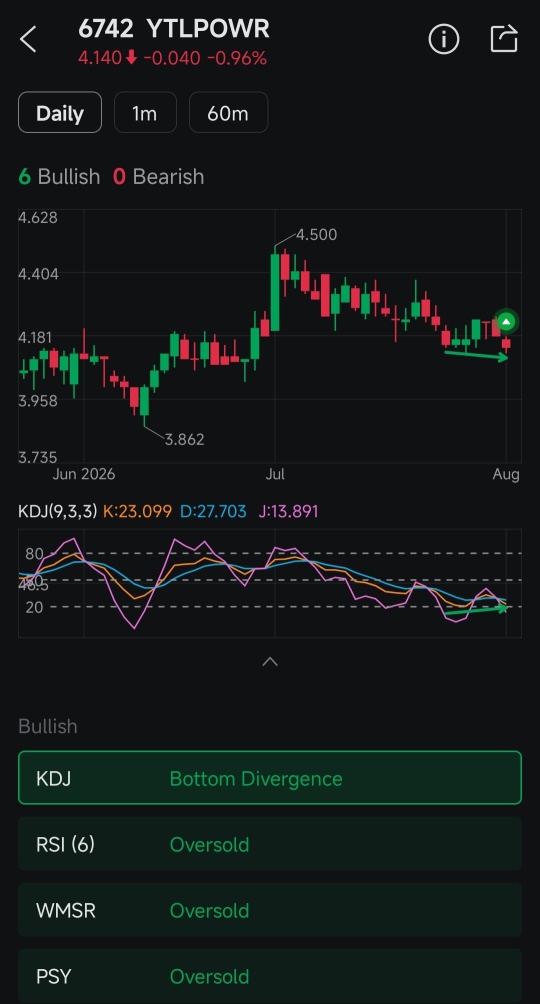Tap the 0 Bearish count label
Screen dimensions: 540x1004
pyautogui.click(x=158, y=176)
